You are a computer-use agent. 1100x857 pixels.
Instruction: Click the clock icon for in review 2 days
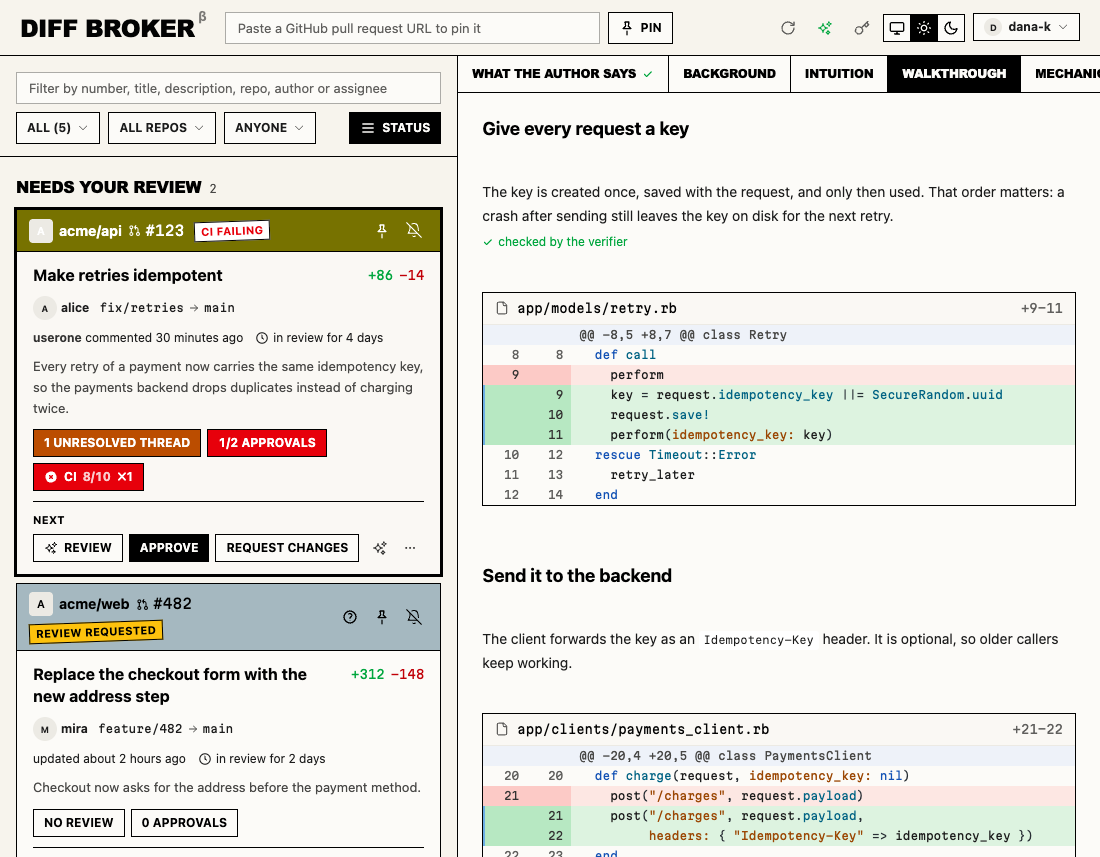click(x=205, y=759)
